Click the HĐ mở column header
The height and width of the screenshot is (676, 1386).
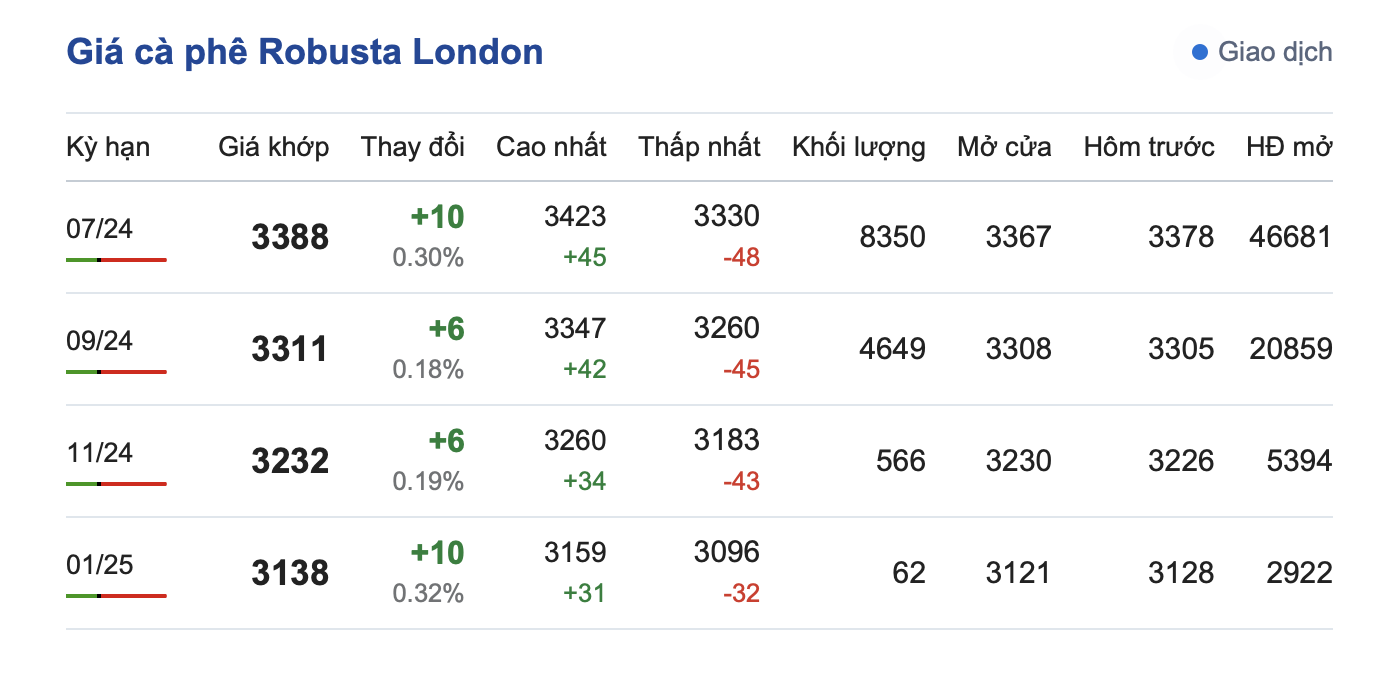pos(1289,147)
